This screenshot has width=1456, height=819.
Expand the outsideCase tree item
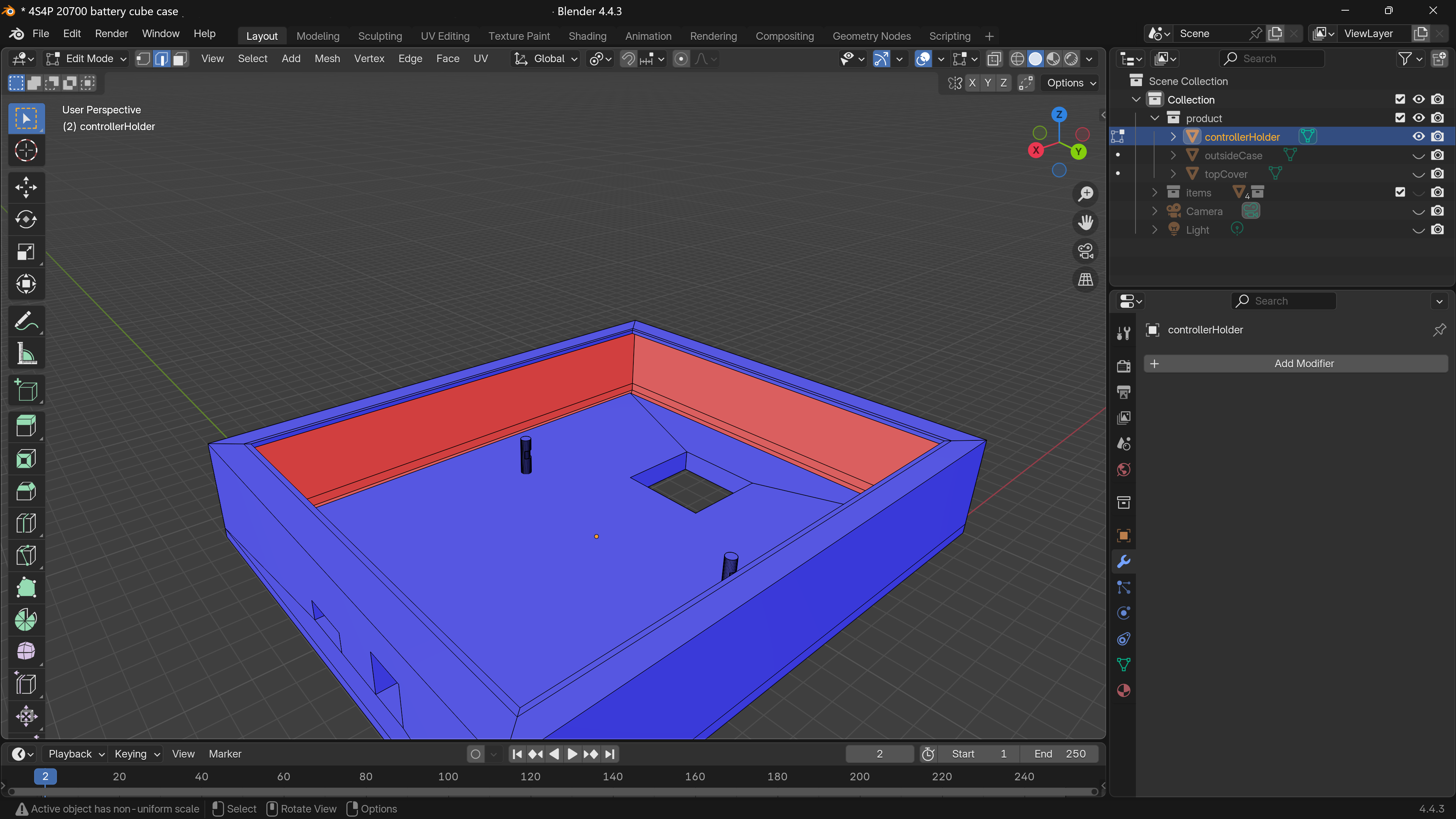tap(1173, 156)
